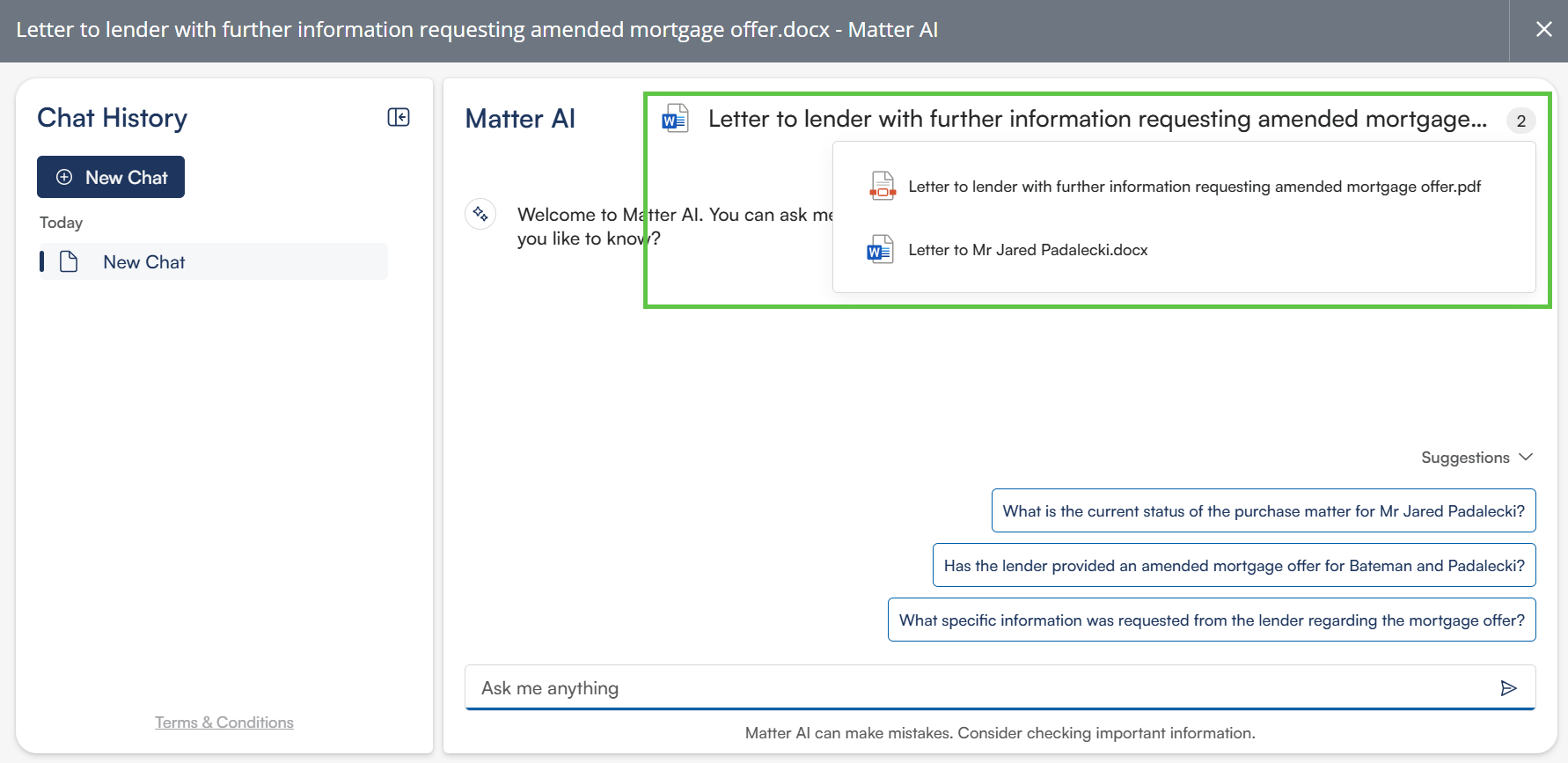Choose suggestion about specific information requested
This screenshot has width=1568, height=763.
click(x=1211, y=620)
